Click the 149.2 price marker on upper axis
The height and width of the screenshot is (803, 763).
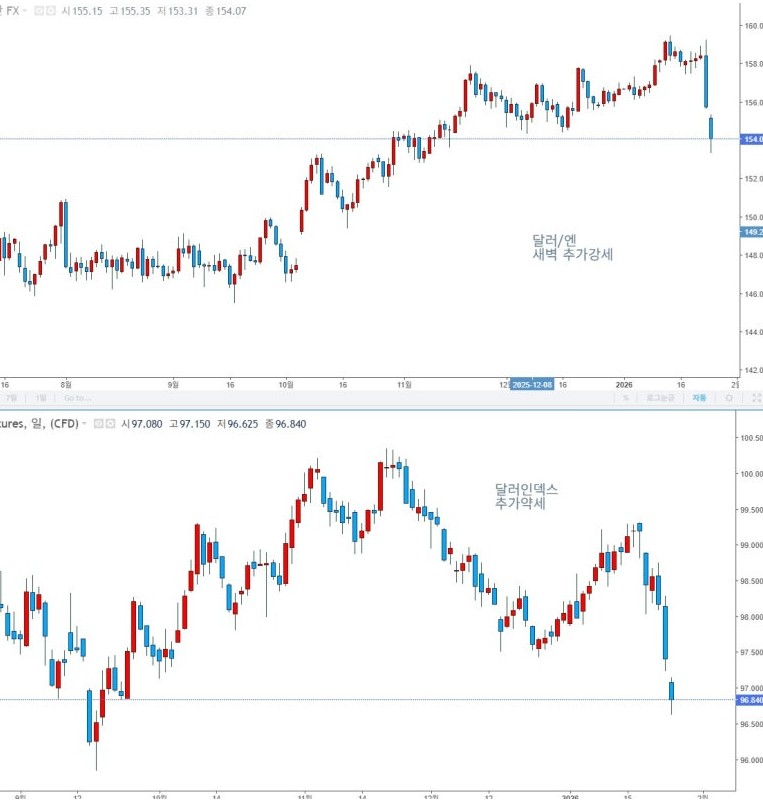[751, 232]
